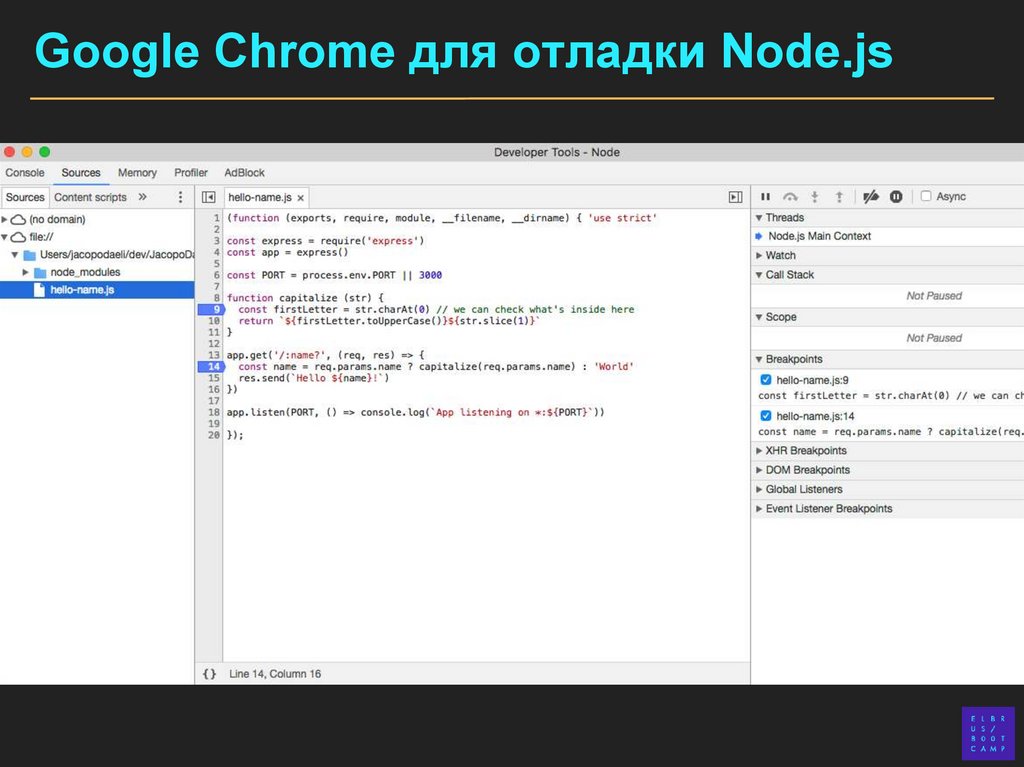Click hello-name.js file icon in tree
Screen dimensions: 1024x767
tap(39, 289)
